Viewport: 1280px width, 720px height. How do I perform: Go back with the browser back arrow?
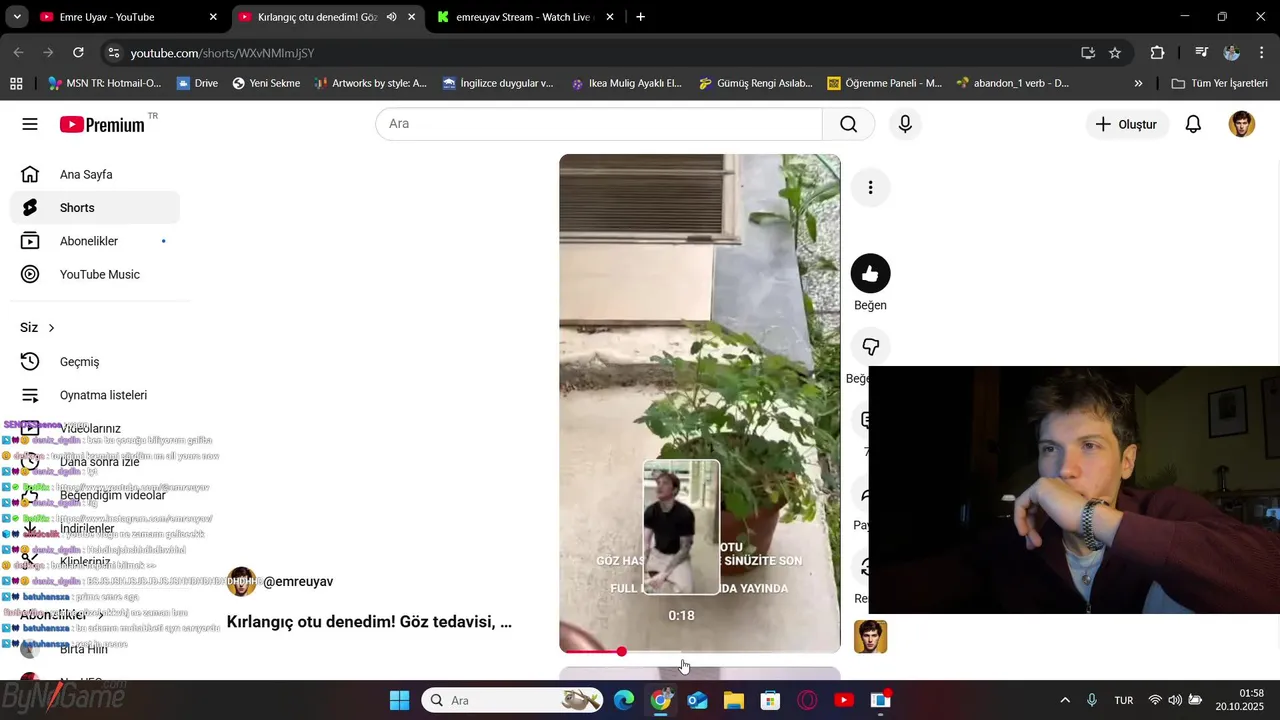click(19, 52)
